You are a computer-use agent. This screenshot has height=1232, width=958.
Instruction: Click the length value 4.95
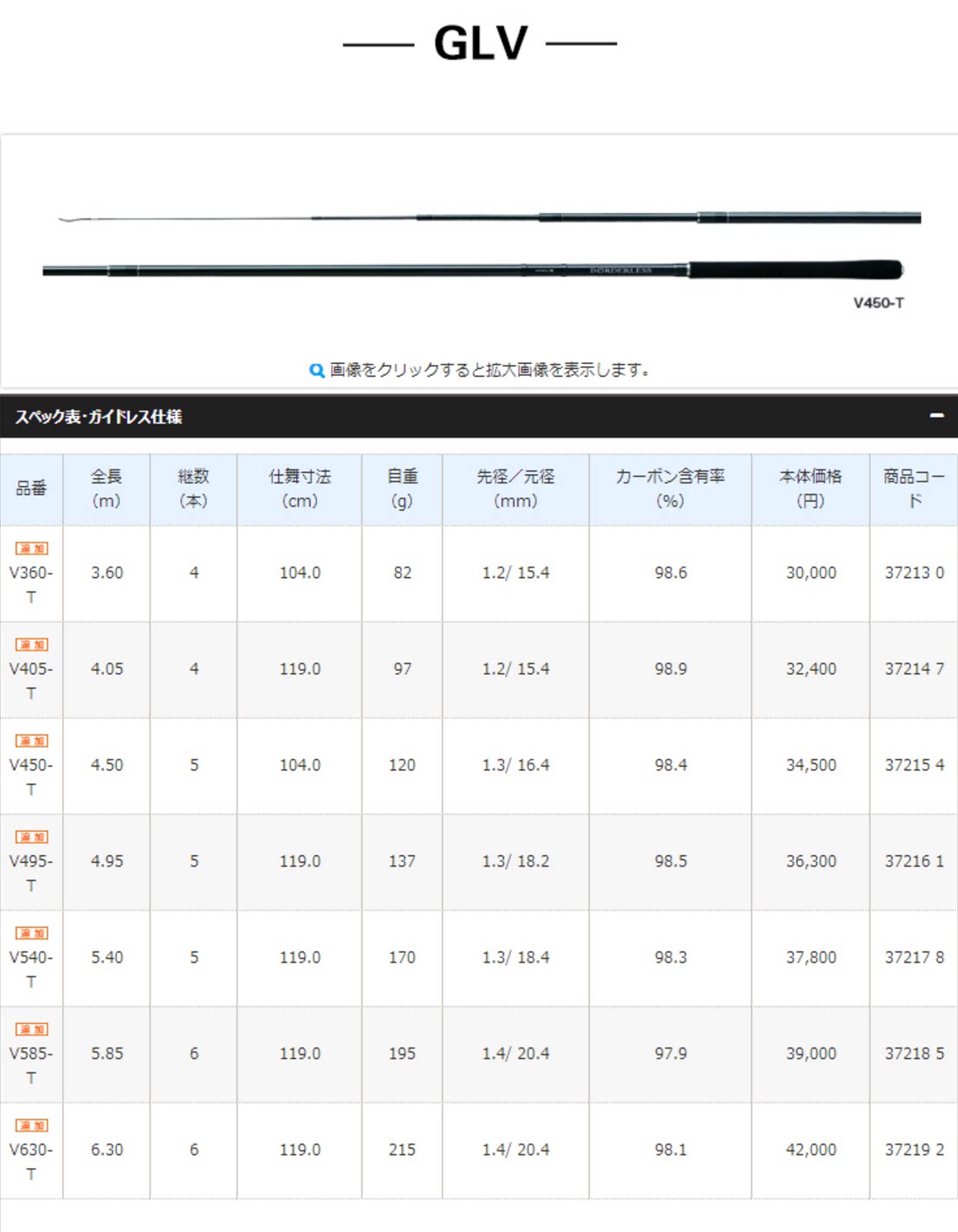[x=107, y=861]
